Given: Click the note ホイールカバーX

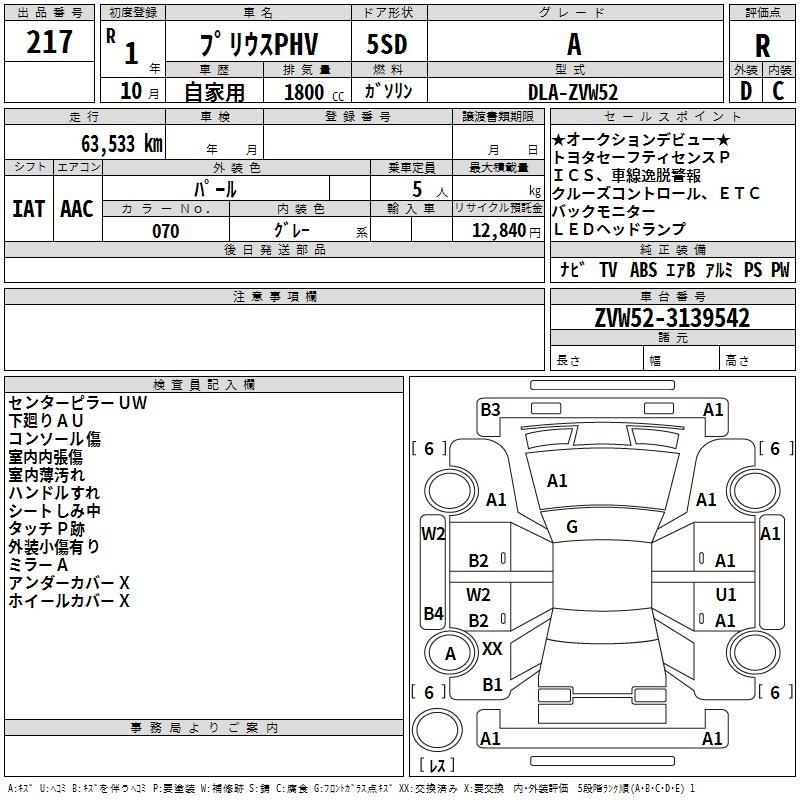Looking at the screenshot, I should 69,601.
